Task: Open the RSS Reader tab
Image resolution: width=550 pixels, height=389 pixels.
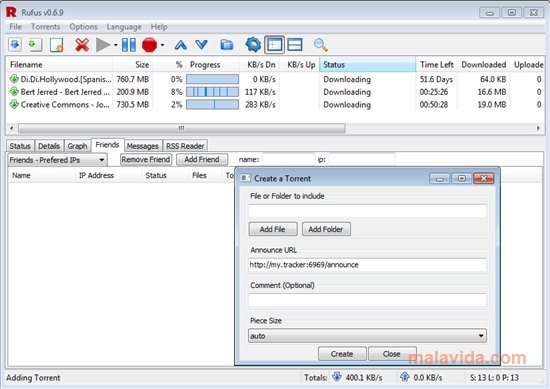Action: pos(185,146)
